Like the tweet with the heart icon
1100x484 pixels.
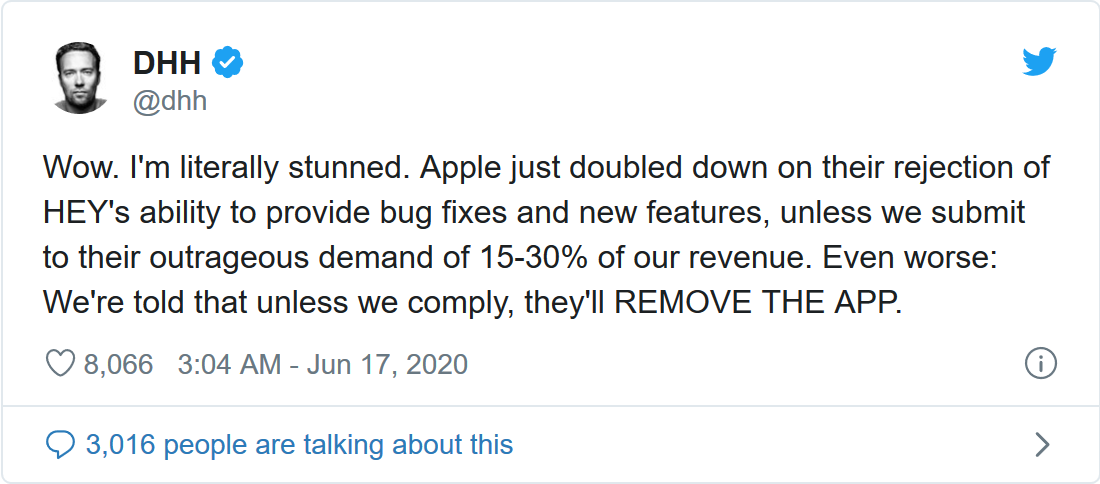61,363
